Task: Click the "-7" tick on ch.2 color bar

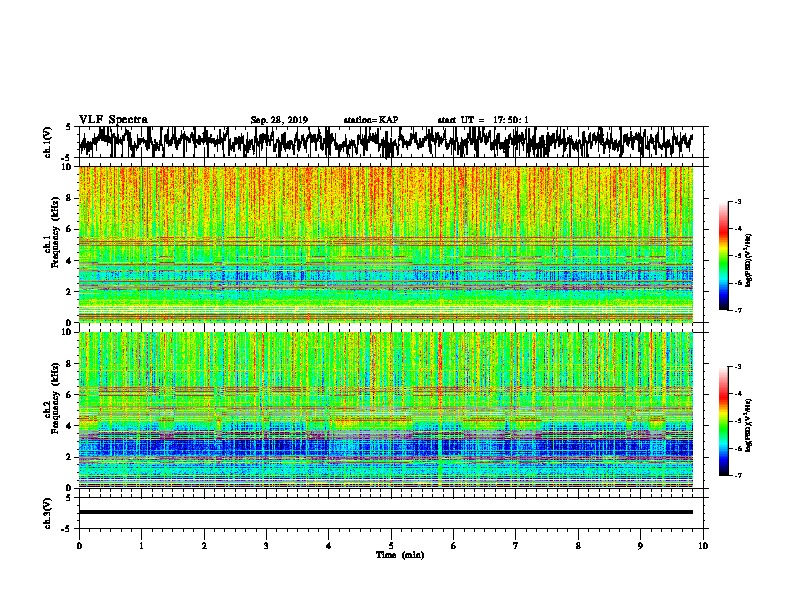Action: point(738,475)
